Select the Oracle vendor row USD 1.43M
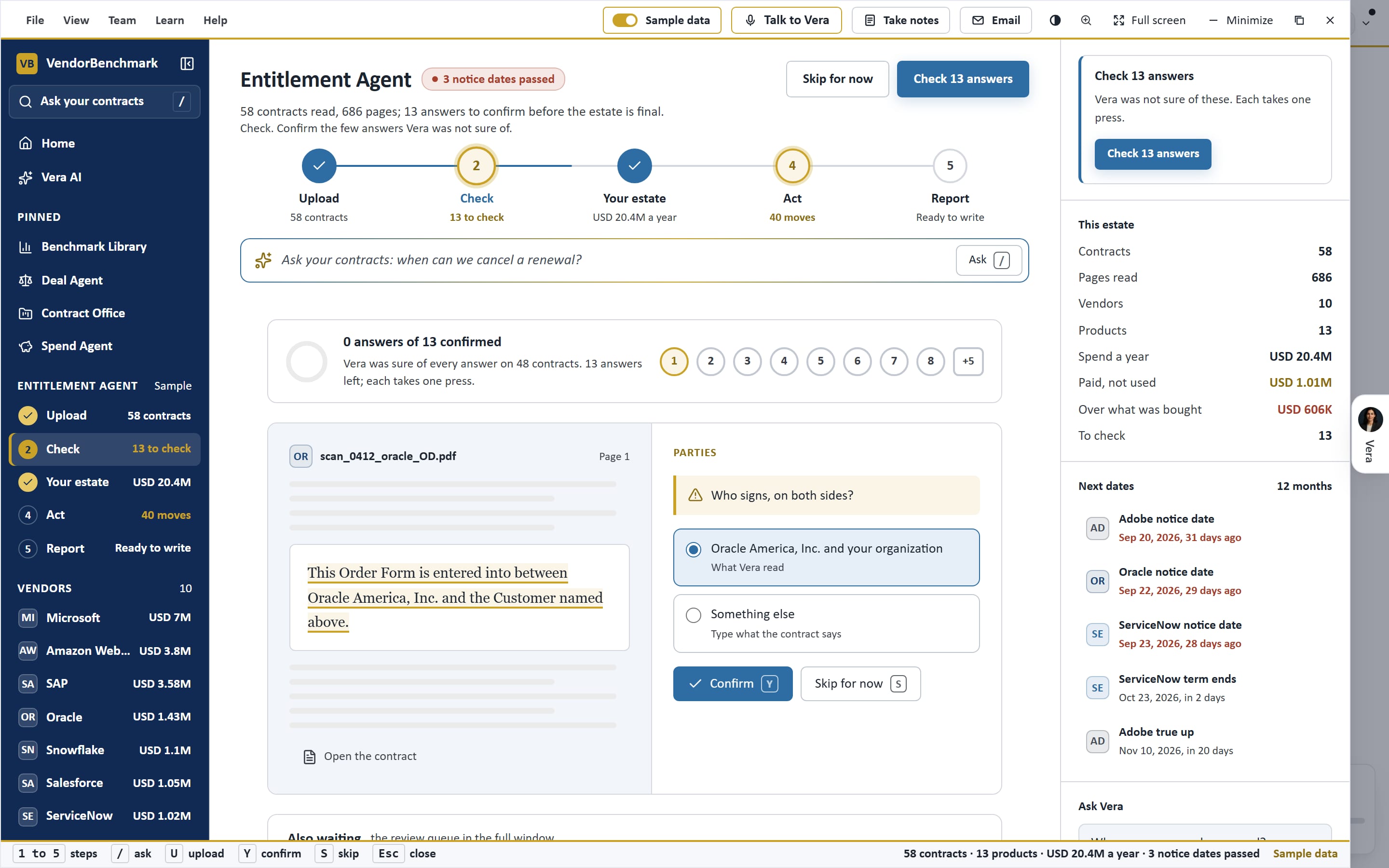The height and width of the screenshot is (868, 1389). pyautogui.click(x=105, y=717)
